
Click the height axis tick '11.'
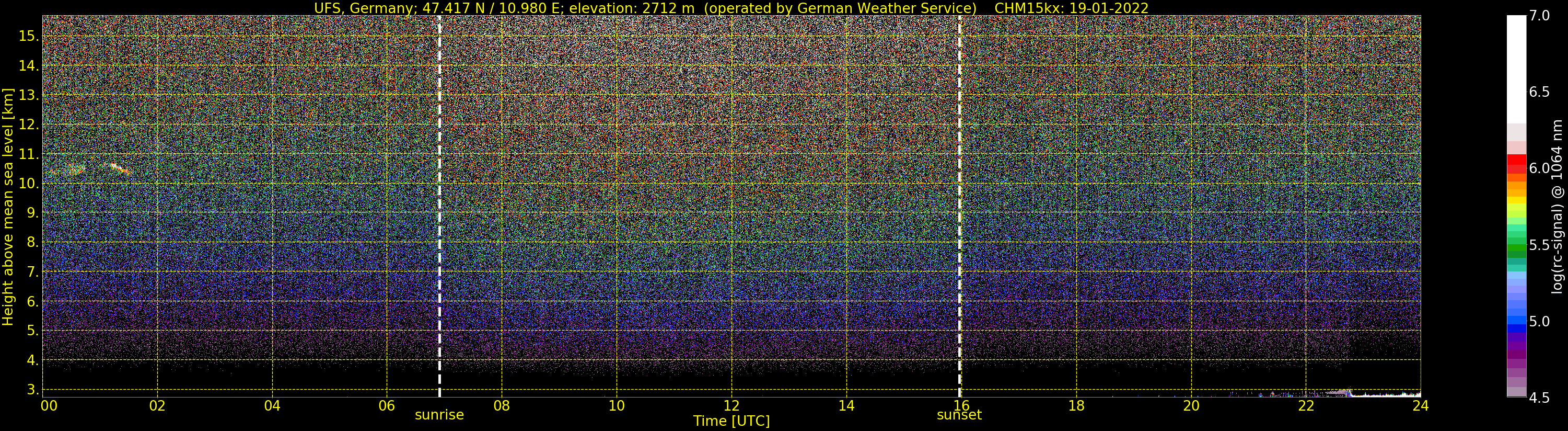tap(29, 154)
